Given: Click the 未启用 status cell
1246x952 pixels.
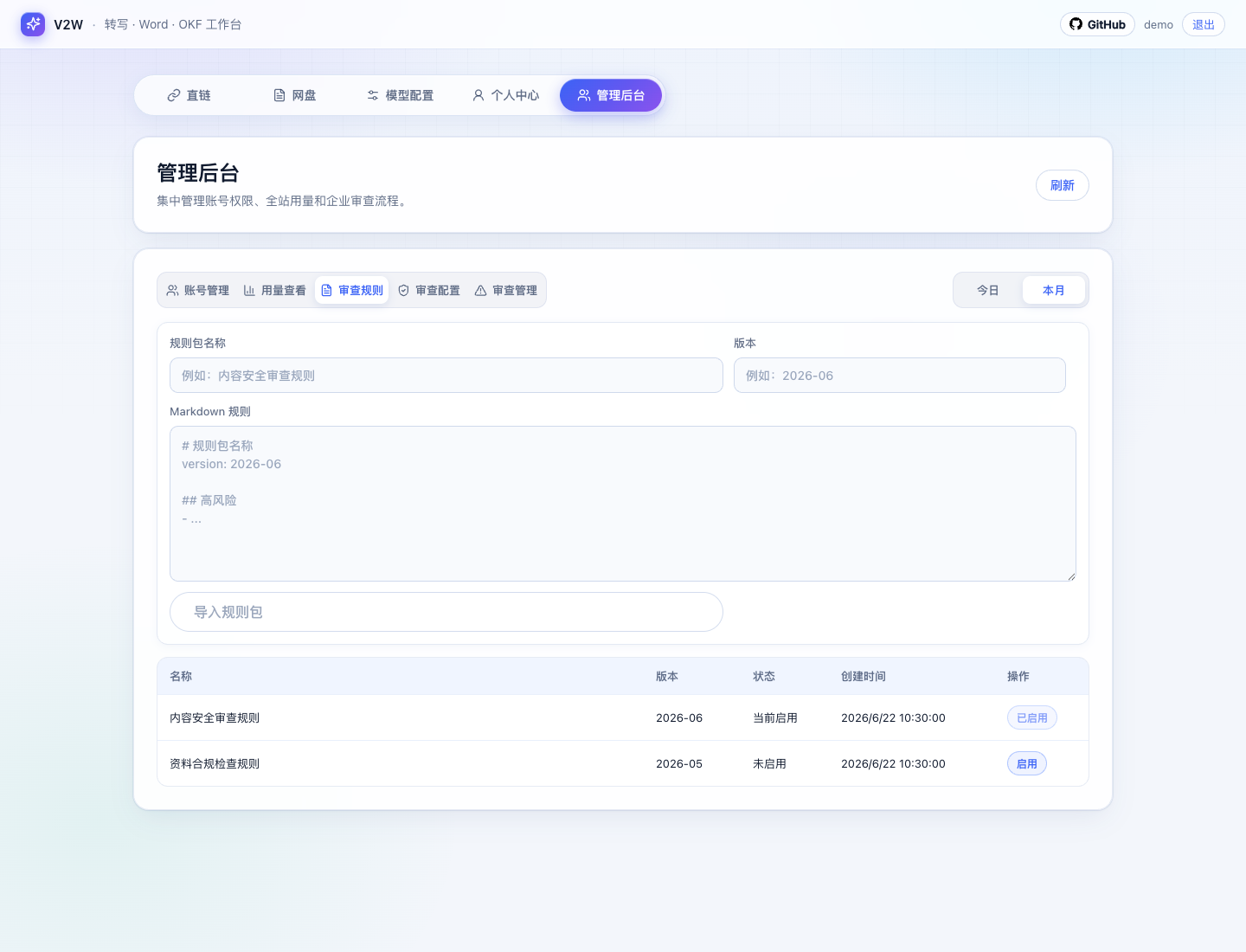Looking at the screenshot, I should coord(769,763).
